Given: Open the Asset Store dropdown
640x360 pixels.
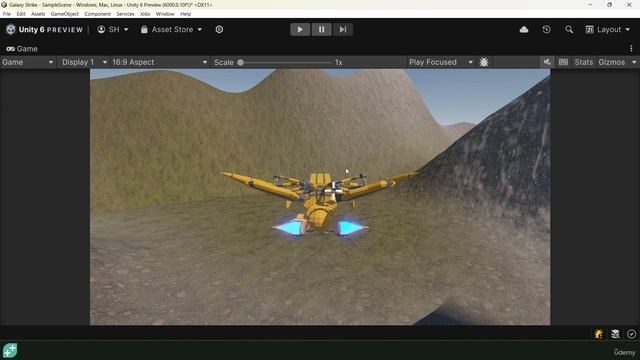Looking at the screenshot, I should pyautogui.click(x=171, y=29).
